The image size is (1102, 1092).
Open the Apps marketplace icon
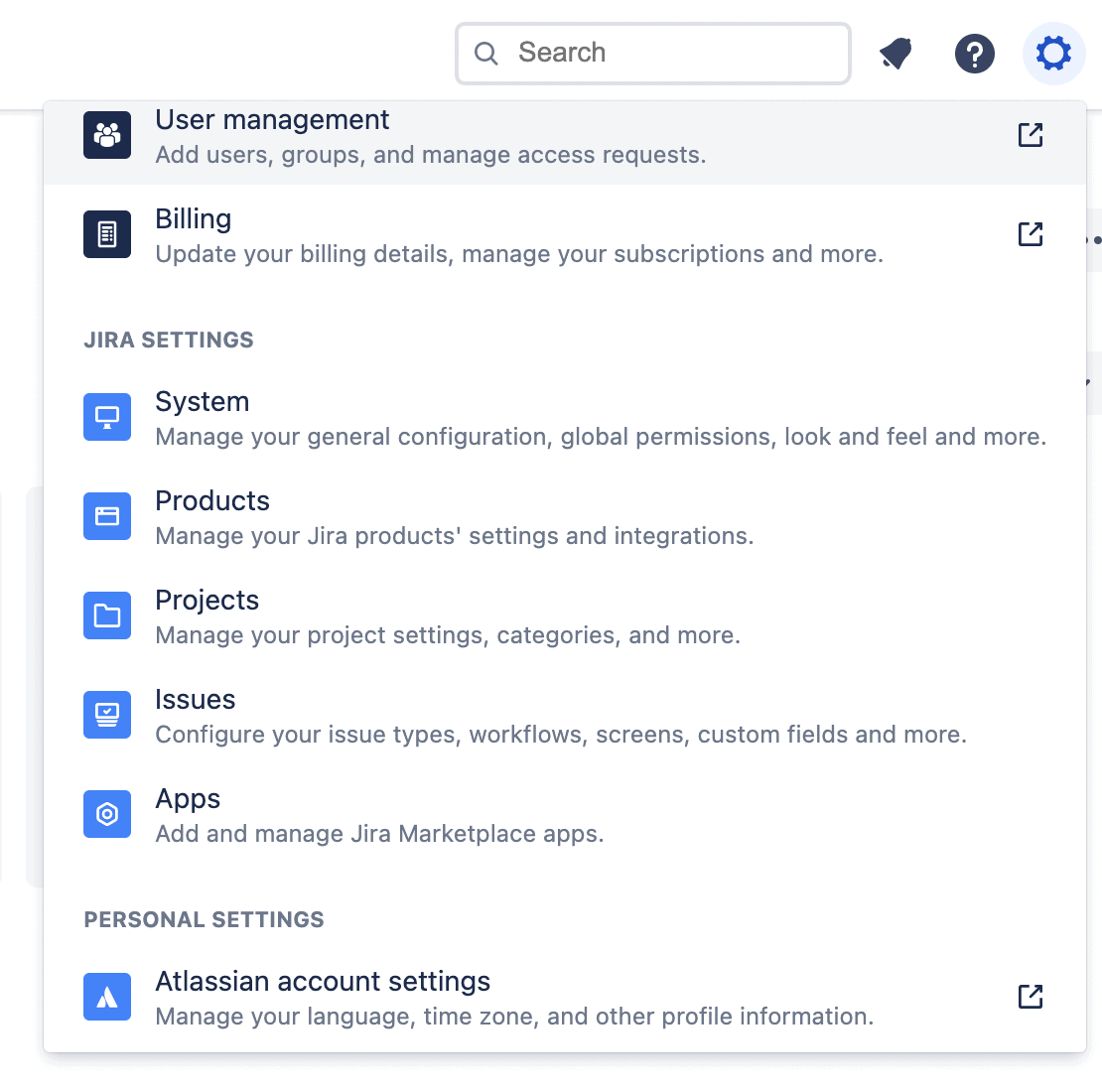(x=106, y=814)
